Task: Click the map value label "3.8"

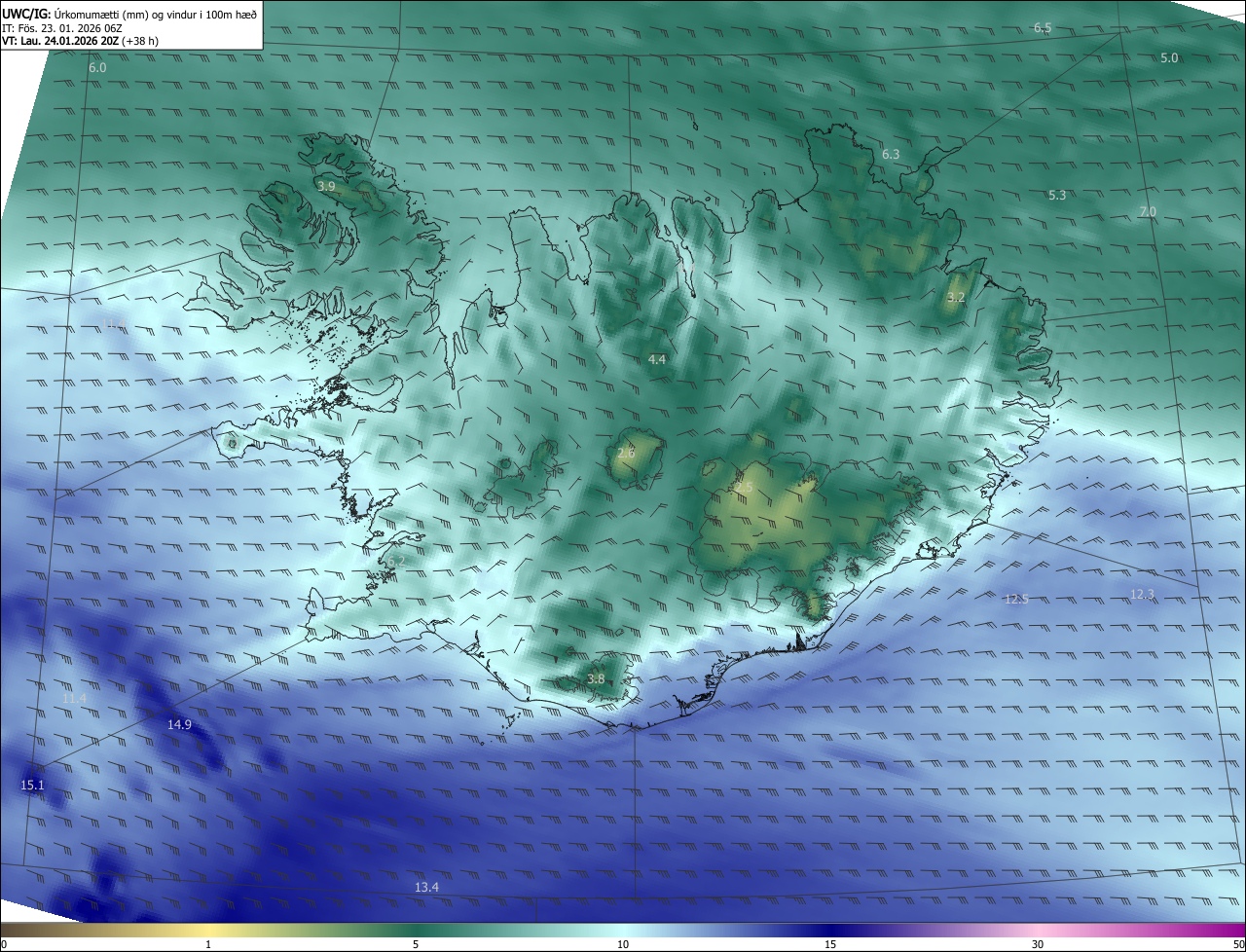Action: tap(596, 679)
